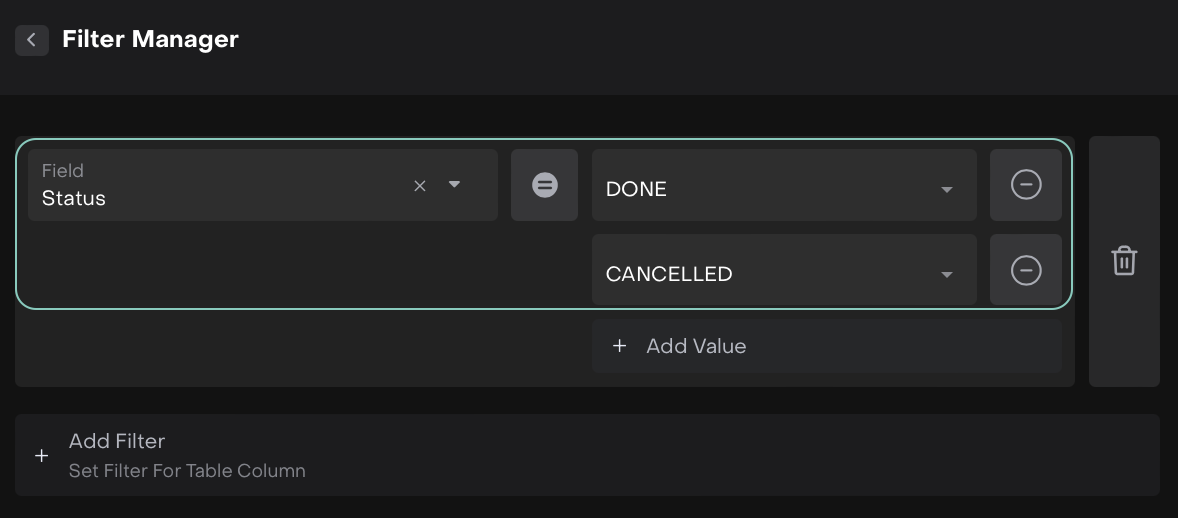The height and width of the screenshot is (518, 1178).
Task: Click the Filter Manager title
Action: coord(150,40)
